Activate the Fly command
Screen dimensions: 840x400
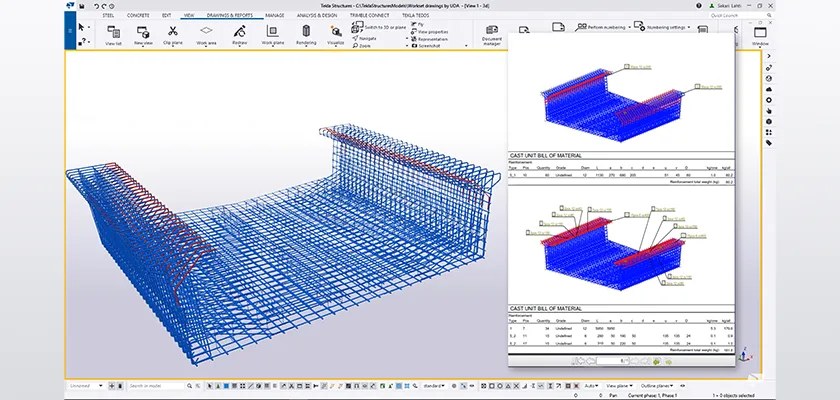(417, 25)
